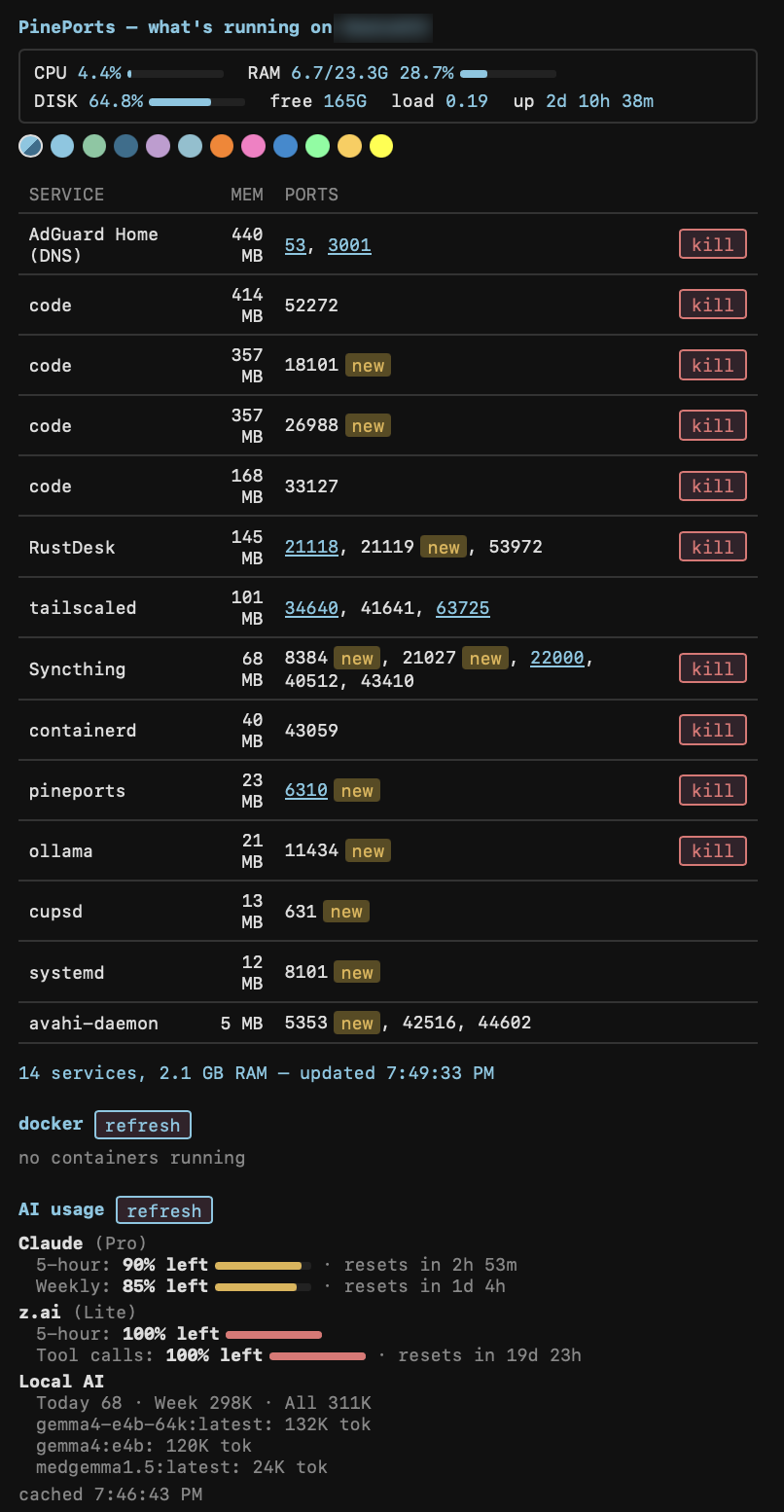
Task: Click the SERVICE column header
Action: pyautogui.click(x=67, y=195)
